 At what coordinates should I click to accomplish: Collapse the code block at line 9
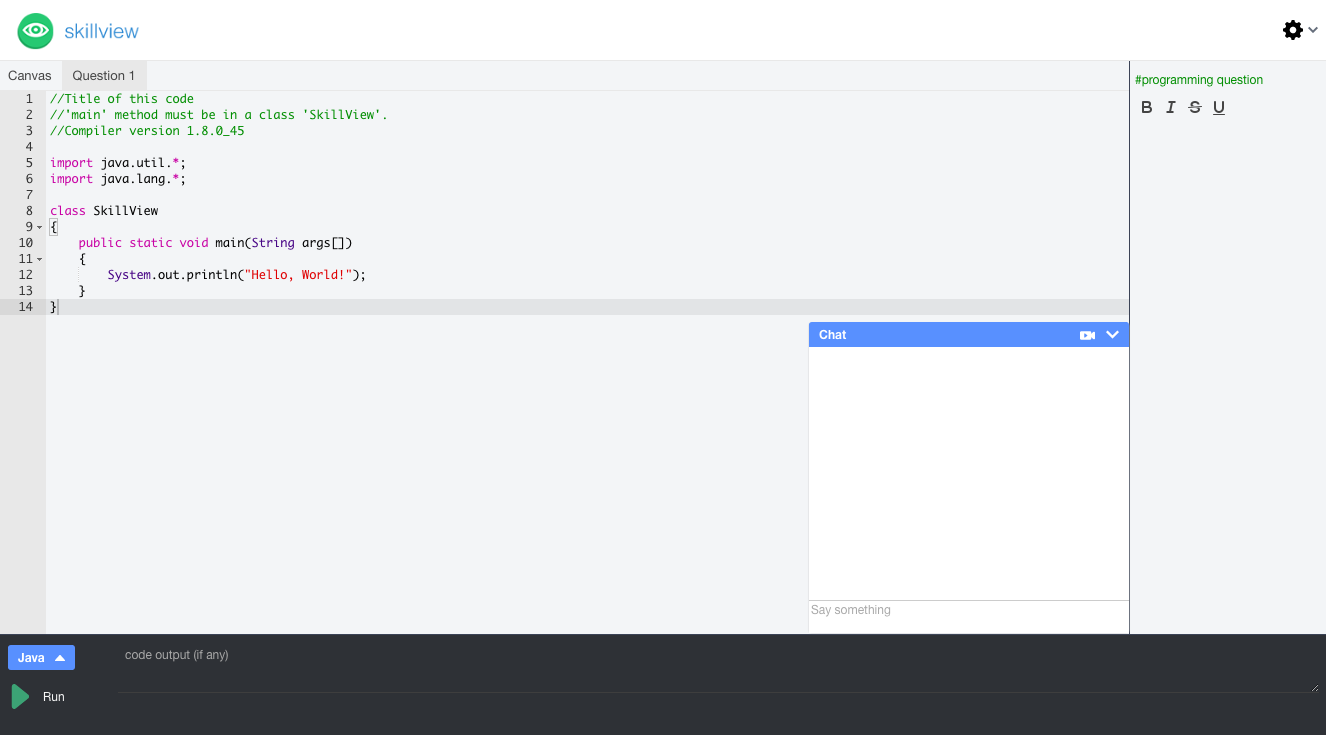pyautogui.click(x=39, y=227)
